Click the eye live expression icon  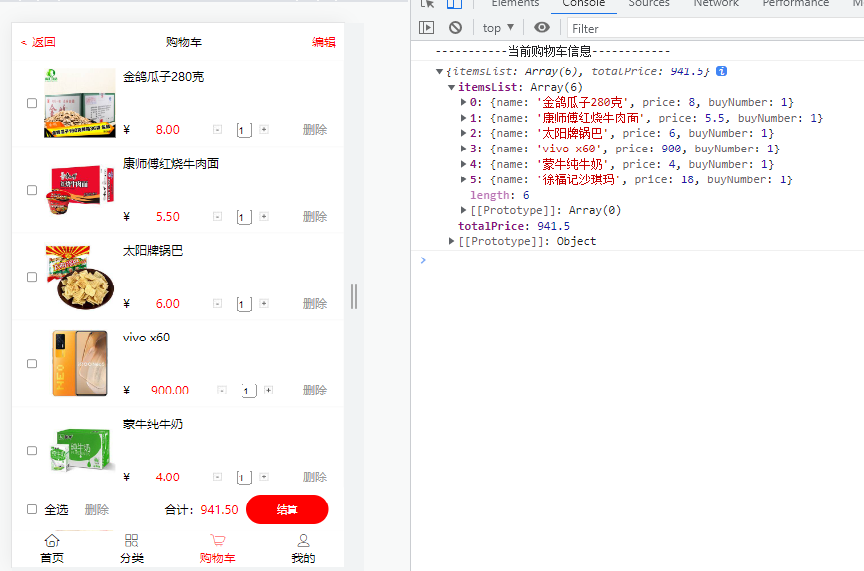(x=542, y=28)
